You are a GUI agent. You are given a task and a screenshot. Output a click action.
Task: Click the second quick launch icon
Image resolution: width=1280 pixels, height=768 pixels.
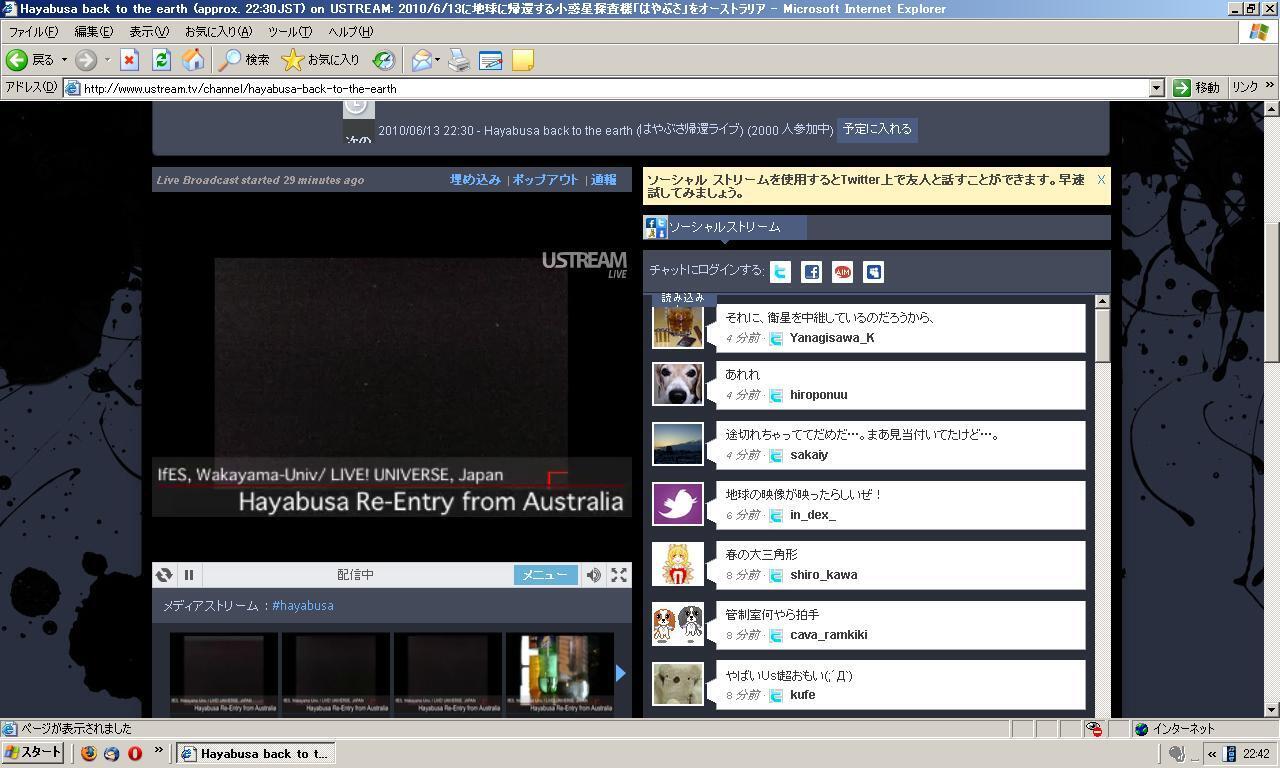(111, 753)
